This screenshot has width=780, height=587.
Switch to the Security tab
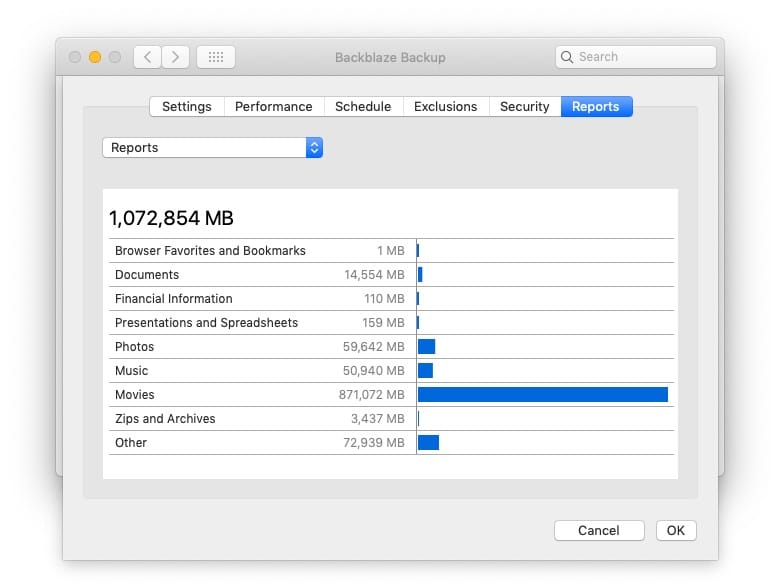[524, 107]
